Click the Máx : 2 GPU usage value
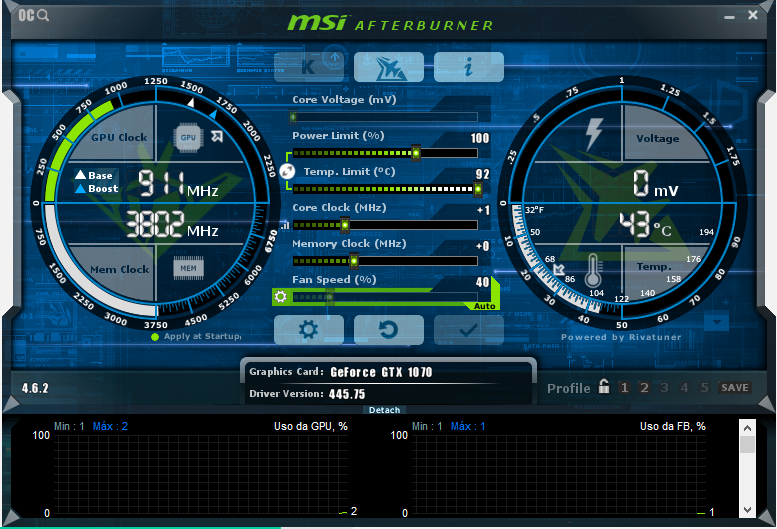 pyautogui.click(x=110, y=426)
